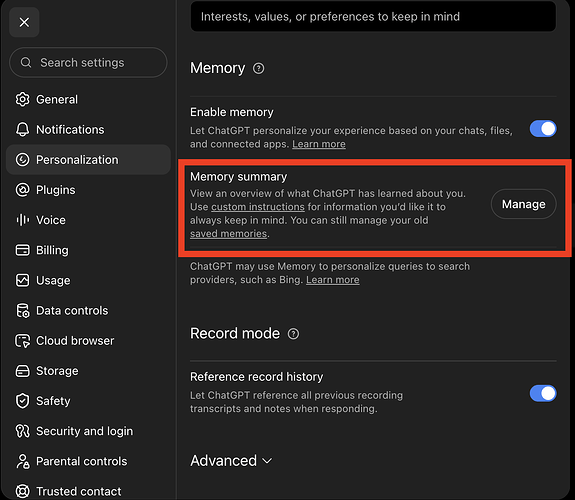Screen dimensions: 575x500
Task: Select the Voice waveform icon
Action: (x=22, y=220)
